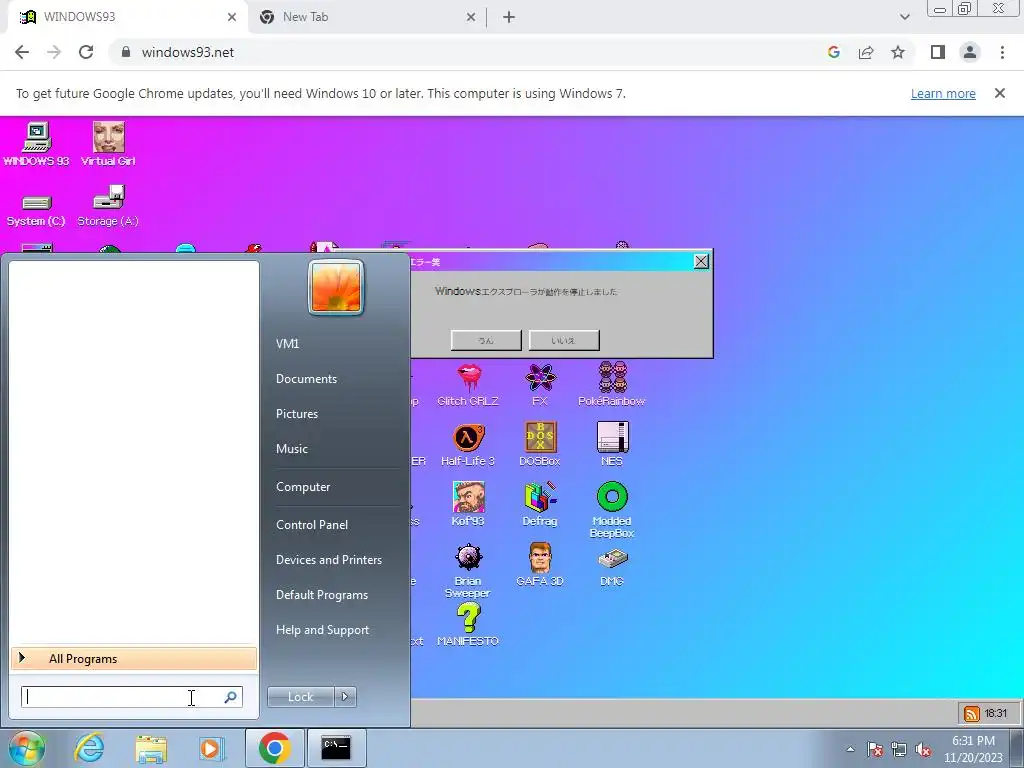Share this page using the share icon
Screen dimensions: 1024x768
[866, 52]
